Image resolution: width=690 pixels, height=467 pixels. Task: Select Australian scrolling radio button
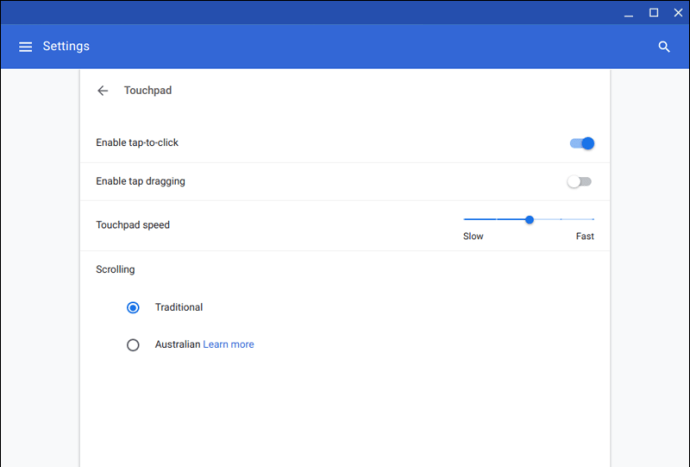click(x=133, y=345)
